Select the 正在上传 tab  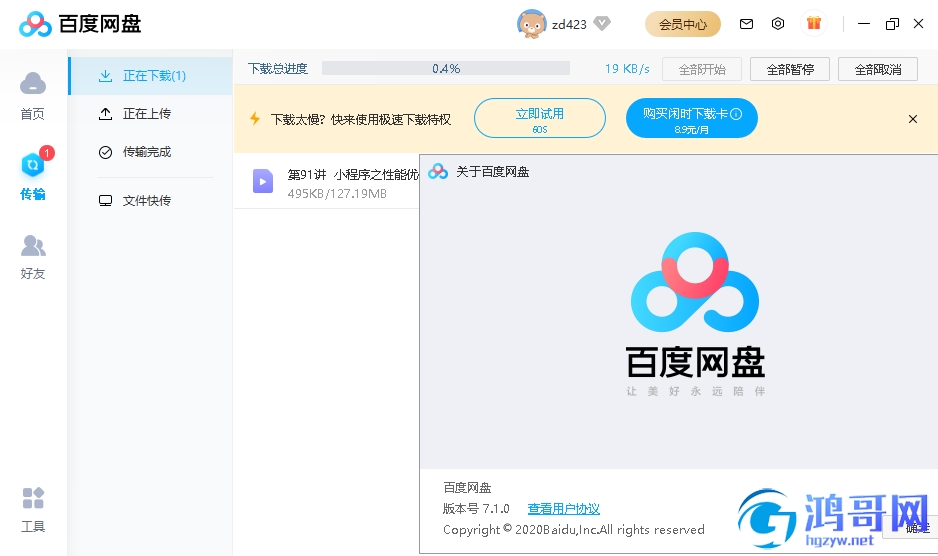[x=151, y=114]
